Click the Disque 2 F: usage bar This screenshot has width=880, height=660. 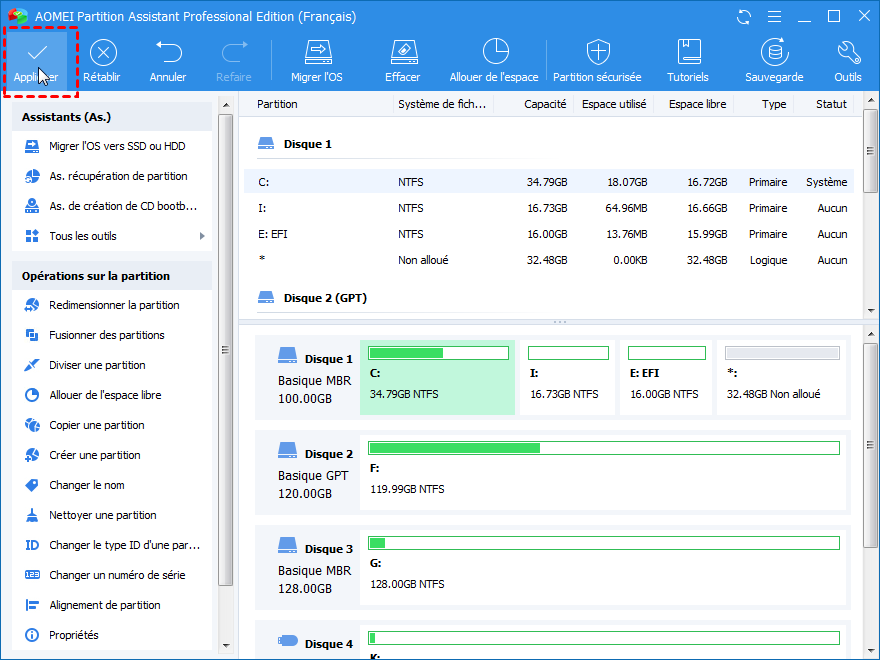[604, 448]
